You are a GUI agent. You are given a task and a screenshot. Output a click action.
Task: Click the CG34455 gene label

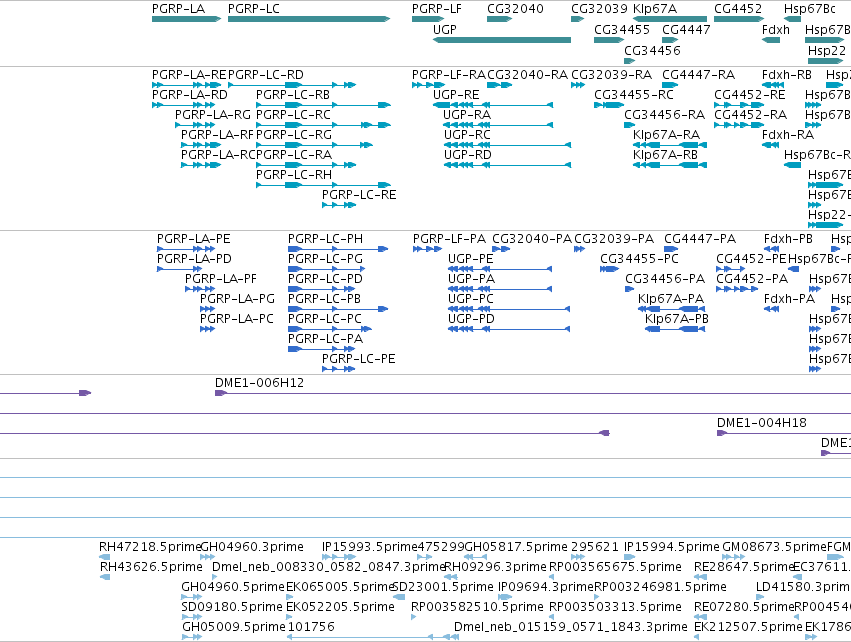coord(621,29)
